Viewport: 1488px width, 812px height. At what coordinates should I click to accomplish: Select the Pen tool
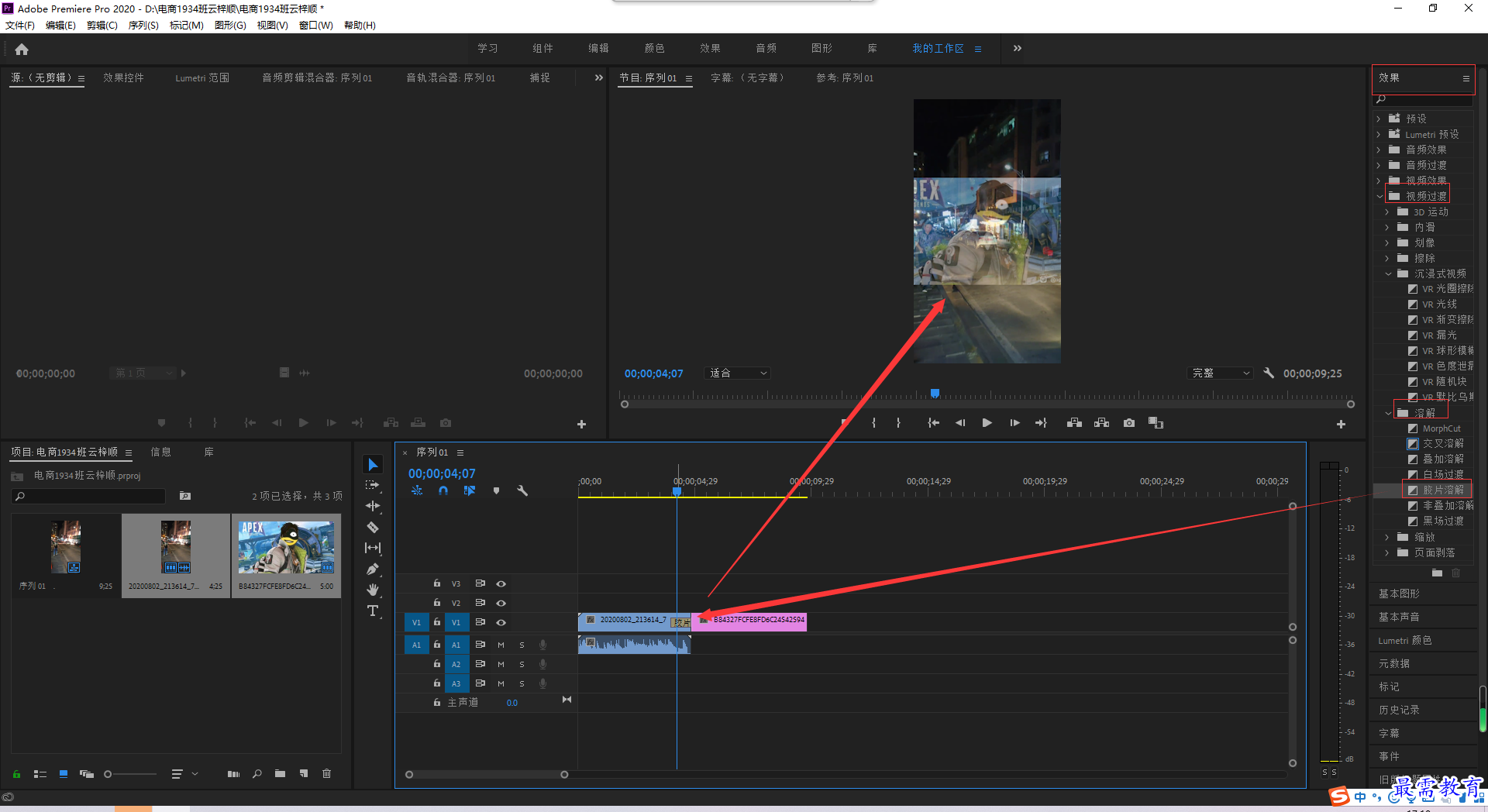tap(373, 569)
